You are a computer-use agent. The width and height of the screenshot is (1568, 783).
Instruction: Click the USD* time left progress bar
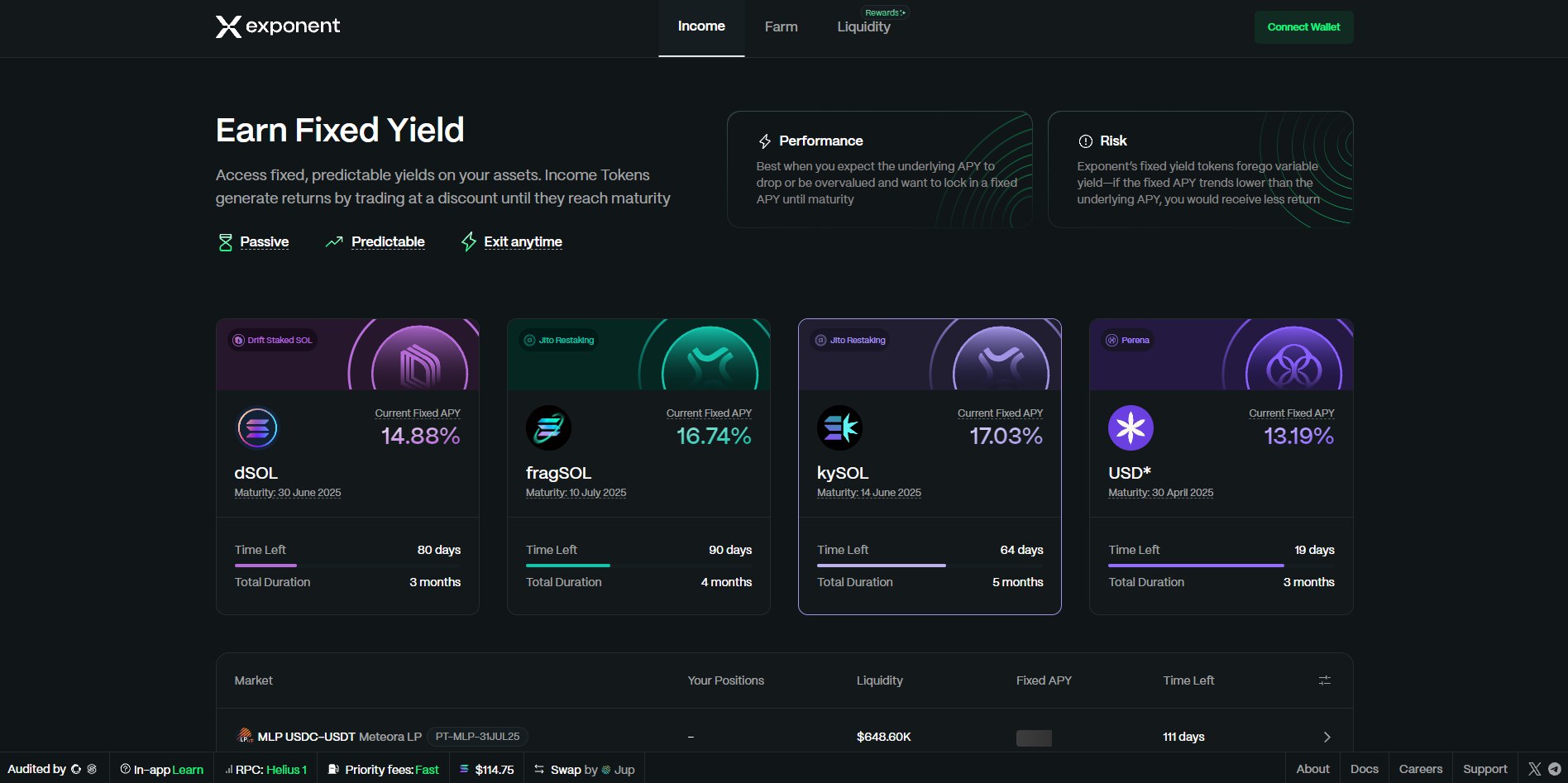coord(1196,566)
